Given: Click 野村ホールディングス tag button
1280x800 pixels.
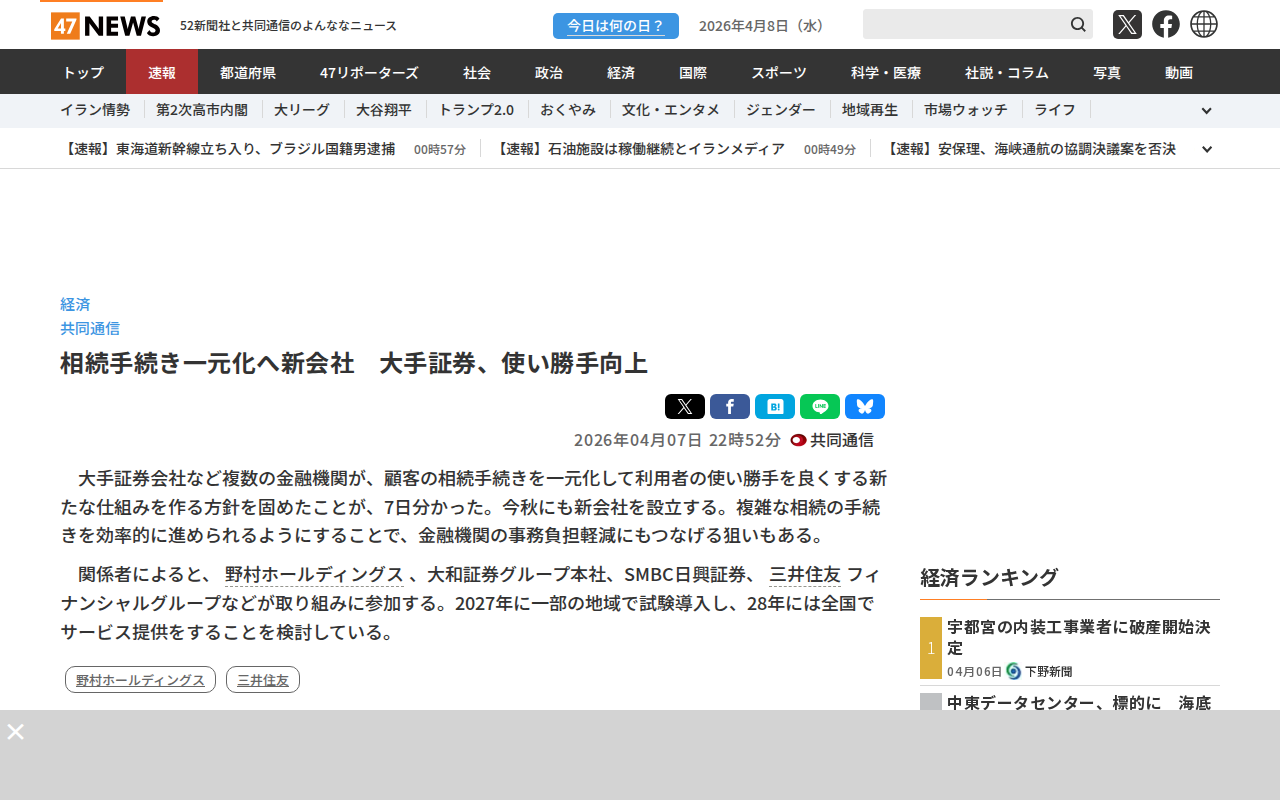Looking at the screenshot, I should click(140, 680).
